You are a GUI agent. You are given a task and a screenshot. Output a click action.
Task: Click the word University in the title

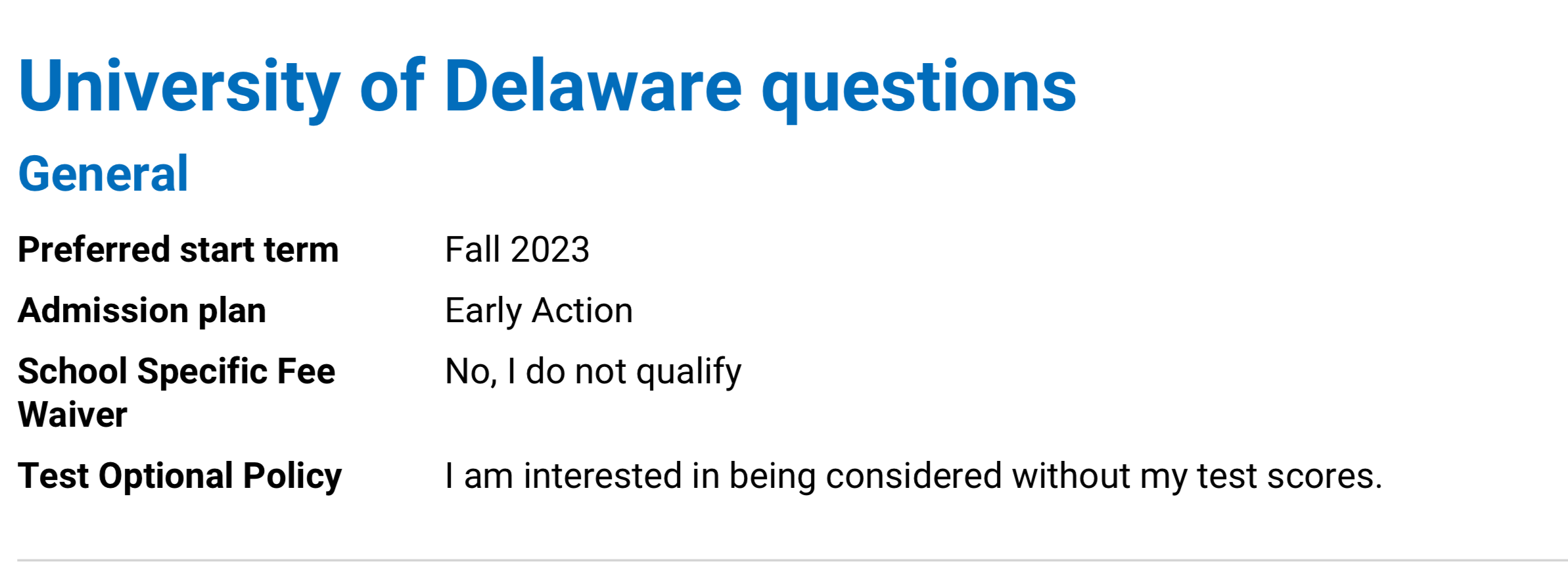pyautogui.click(x=179, y=87)
